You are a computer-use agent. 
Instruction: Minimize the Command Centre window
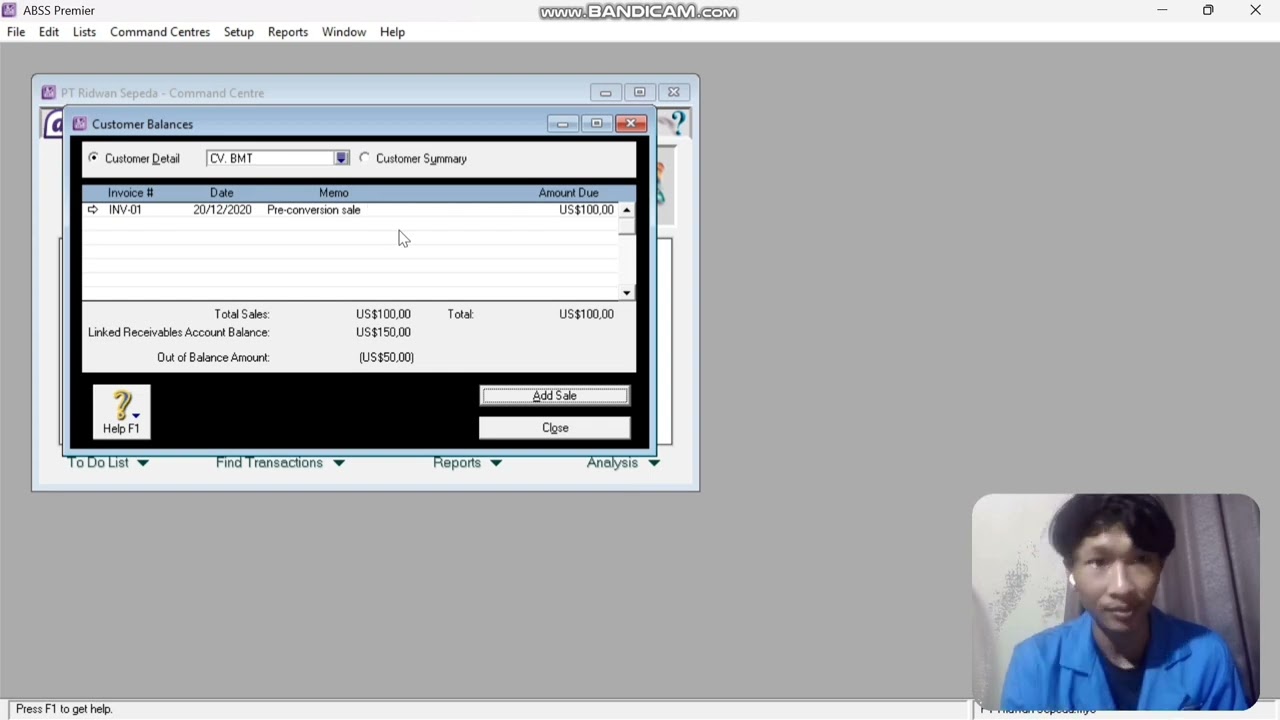coord(605,92)
